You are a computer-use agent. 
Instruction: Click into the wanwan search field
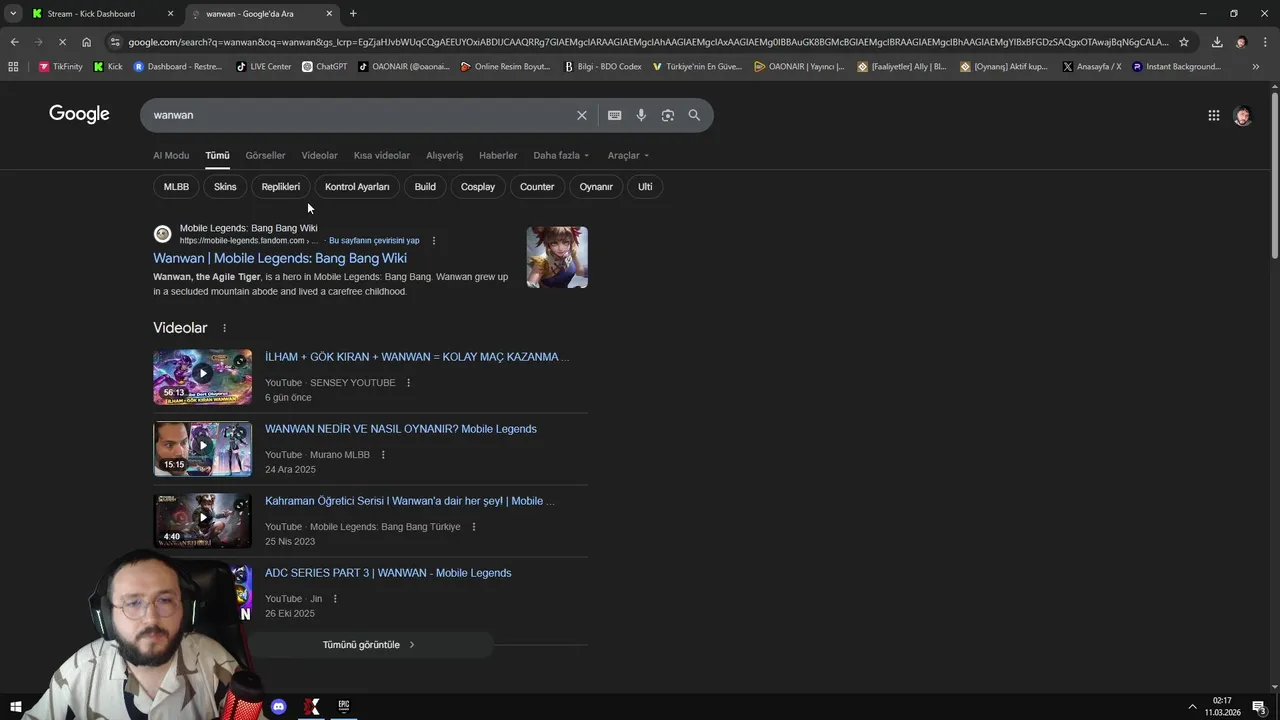coord(360,115)
